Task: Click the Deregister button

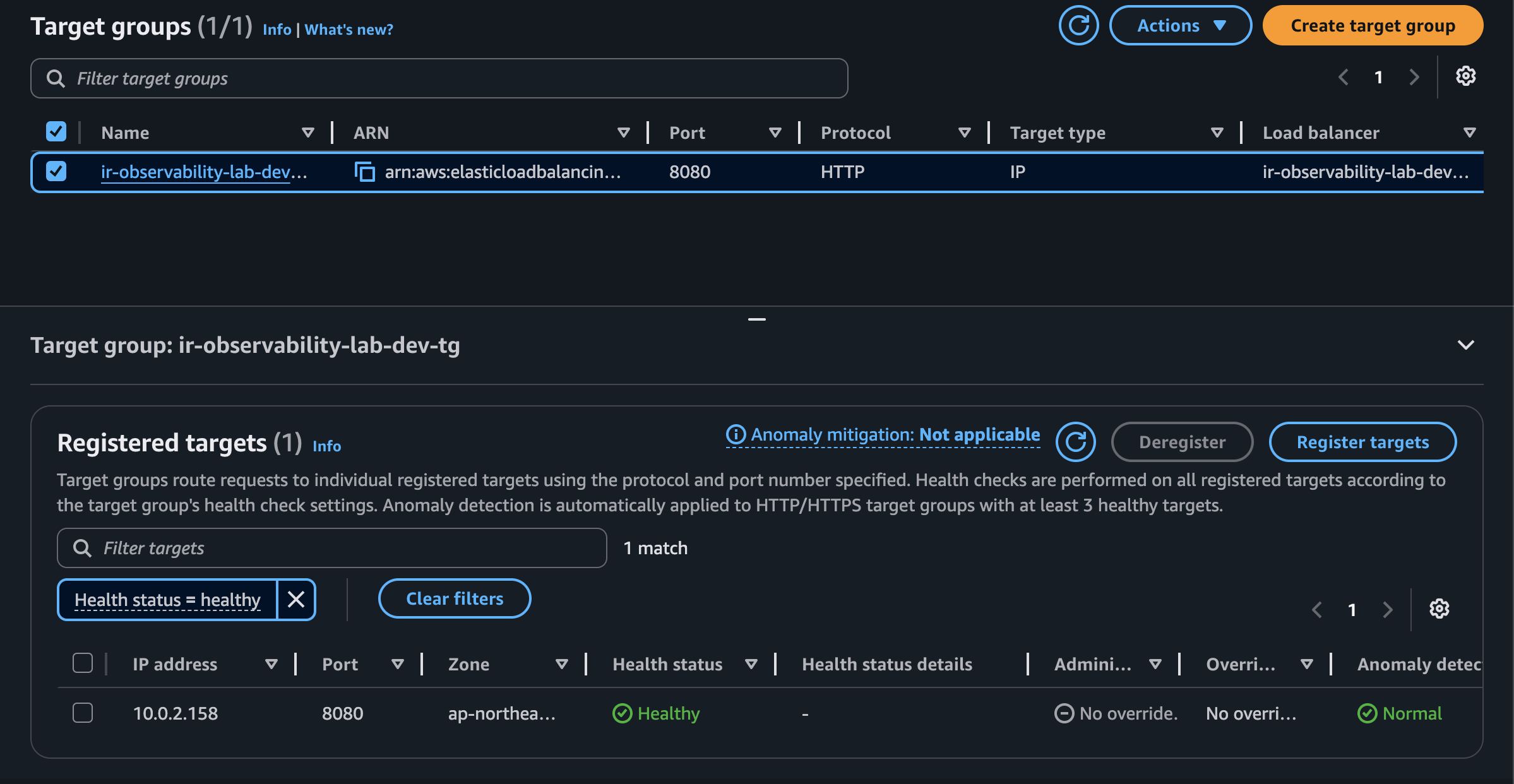Action: (x=1182, y=442)
